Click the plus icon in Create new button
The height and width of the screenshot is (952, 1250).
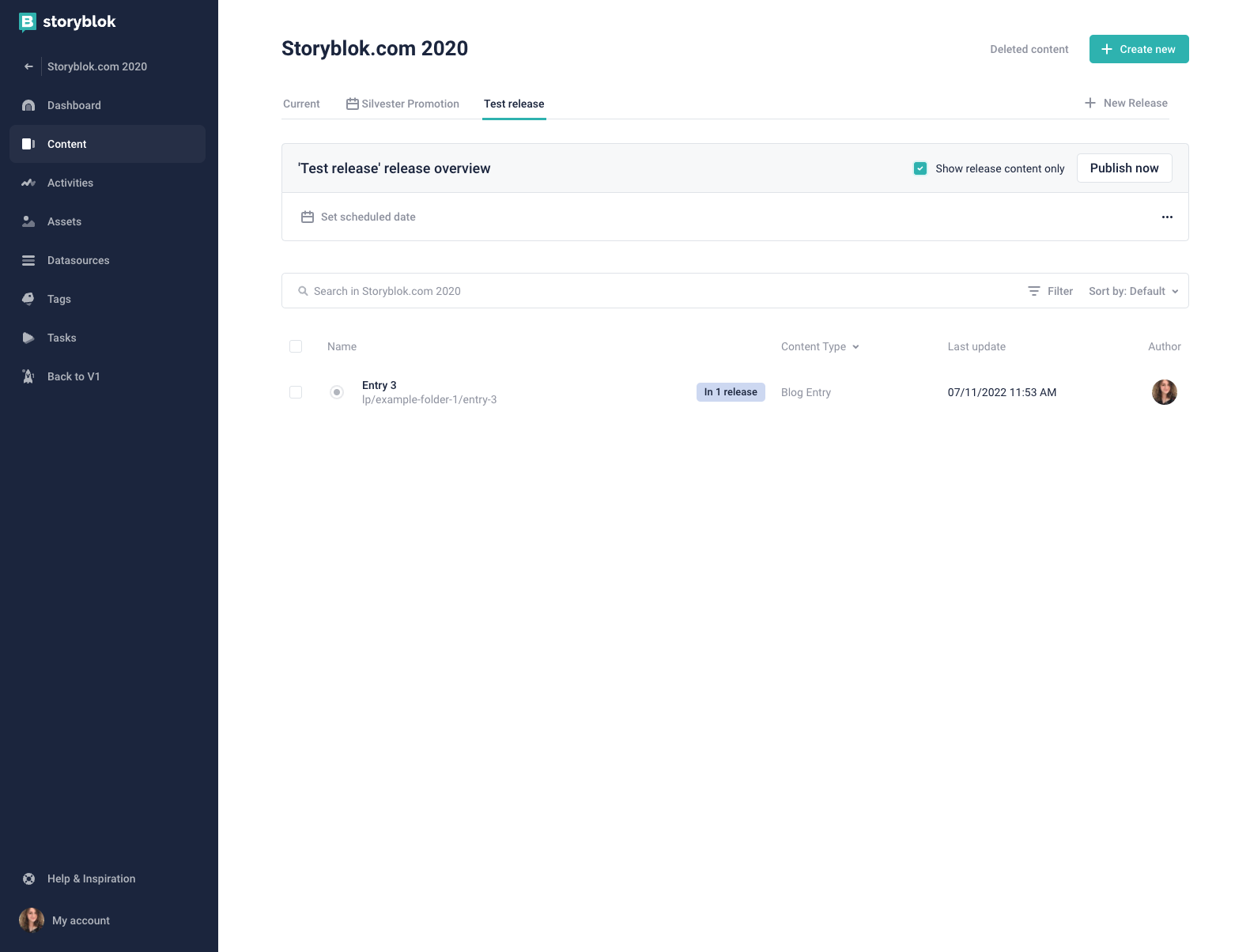pos(1107,49)
